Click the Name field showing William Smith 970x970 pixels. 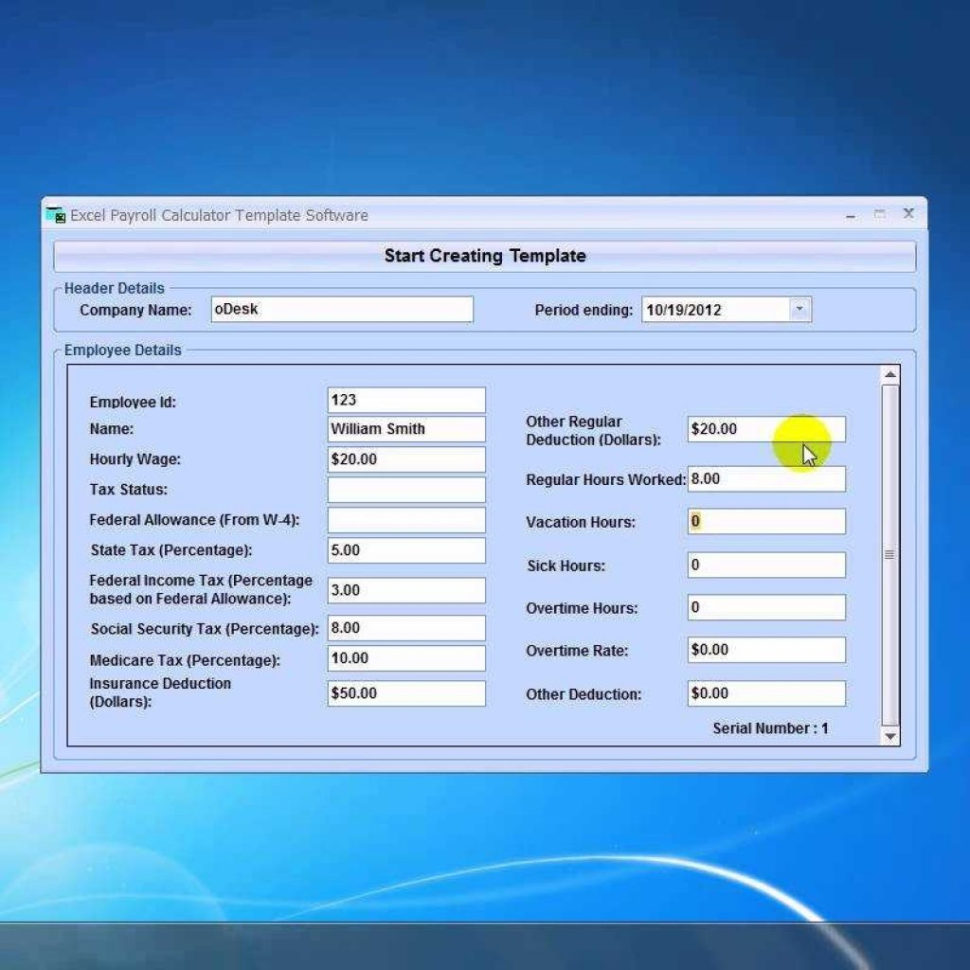(x=405, y=429)
